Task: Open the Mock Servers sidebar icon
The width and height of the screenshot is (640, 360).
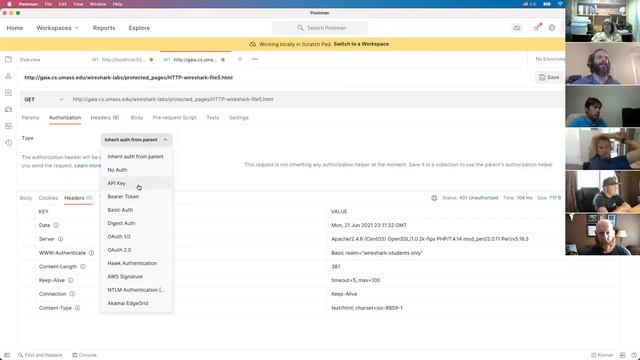Action: [8, 109]
